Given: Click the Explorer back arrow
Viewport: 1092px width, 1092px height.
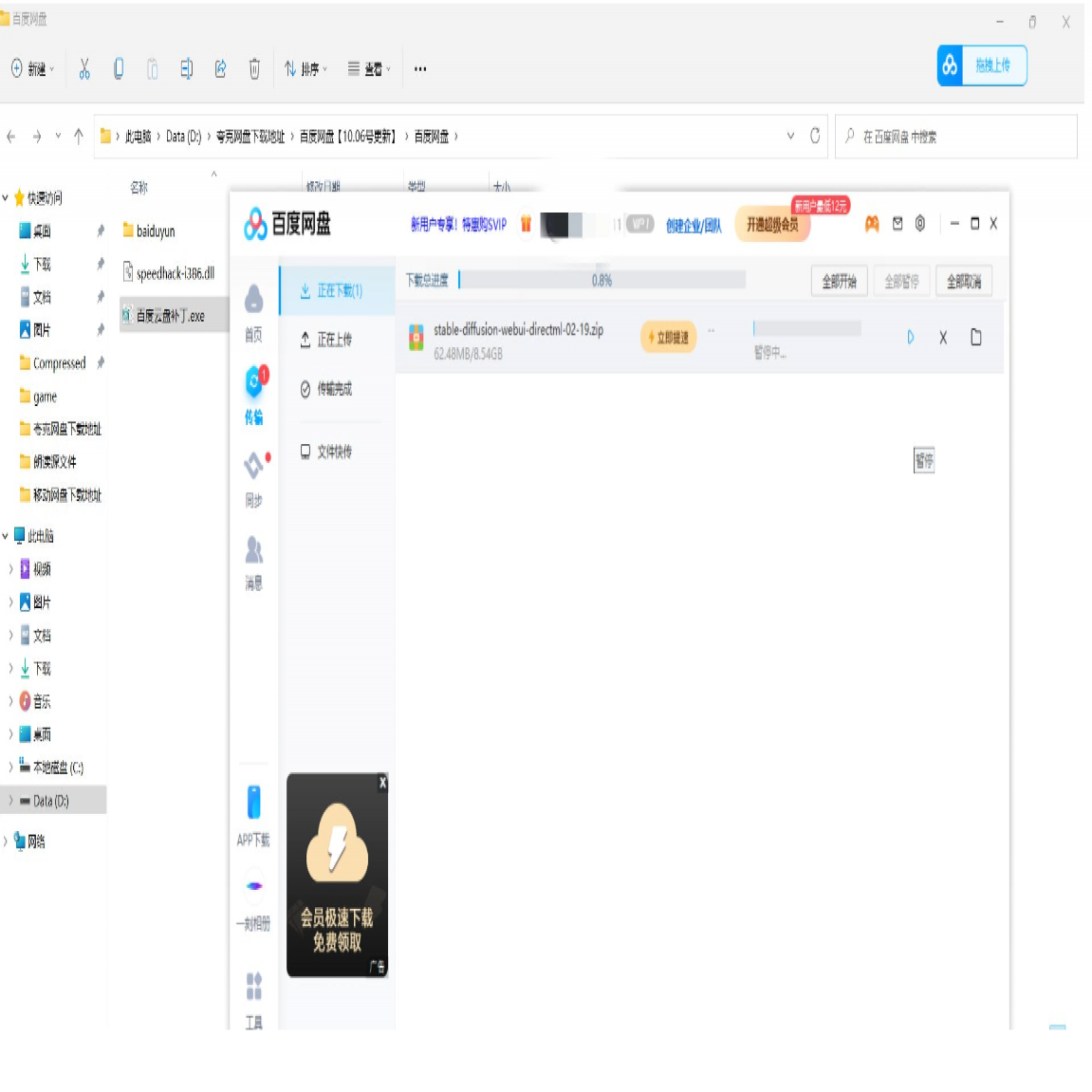Looking at the screenshot, I should pos(11,137).
